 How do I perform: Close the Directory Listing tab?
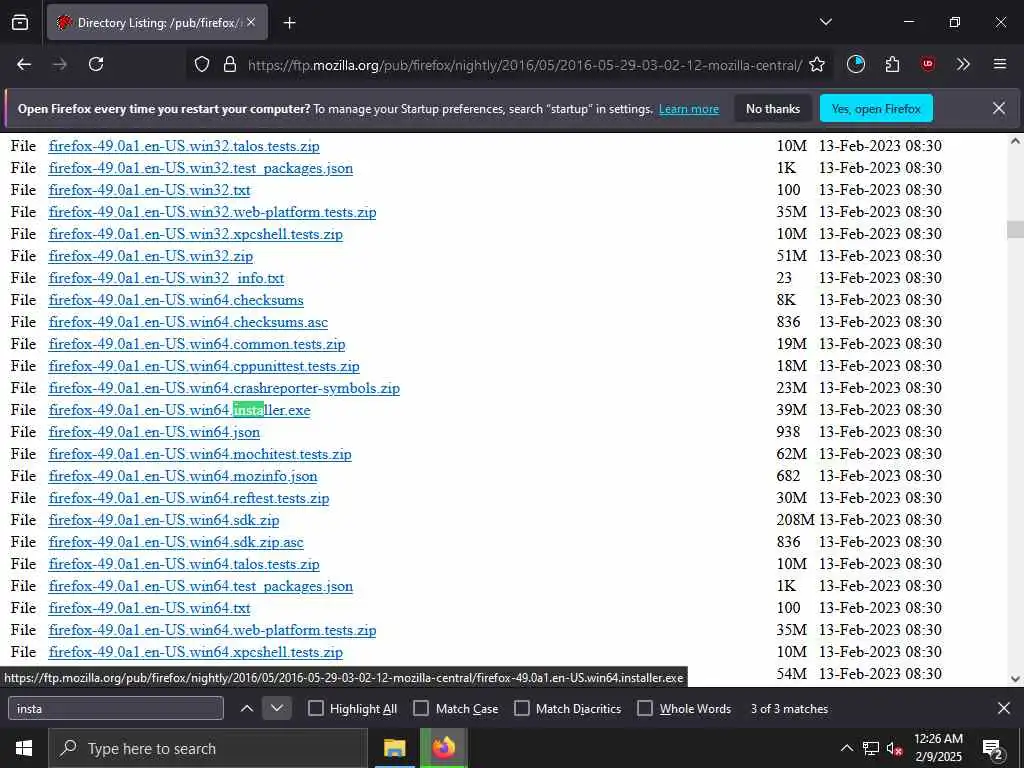[251, 22]
